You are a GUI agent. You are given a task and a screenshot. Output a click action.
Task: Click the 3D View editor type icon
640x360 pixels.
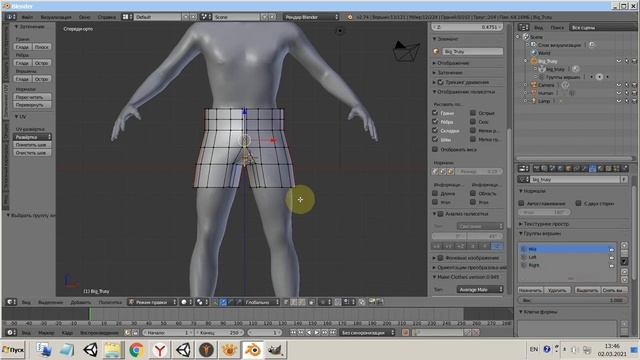point(11,302)
